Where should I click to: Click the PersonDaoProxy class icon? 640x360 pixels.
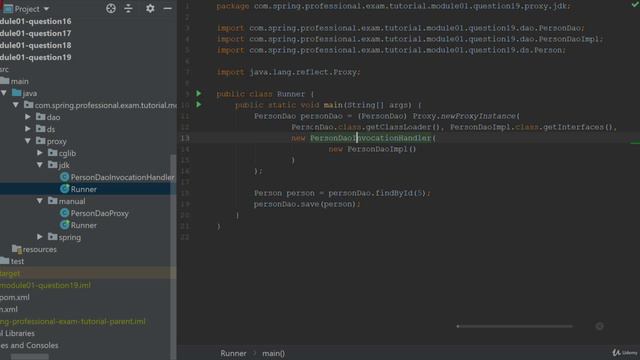tap(64, 213)
